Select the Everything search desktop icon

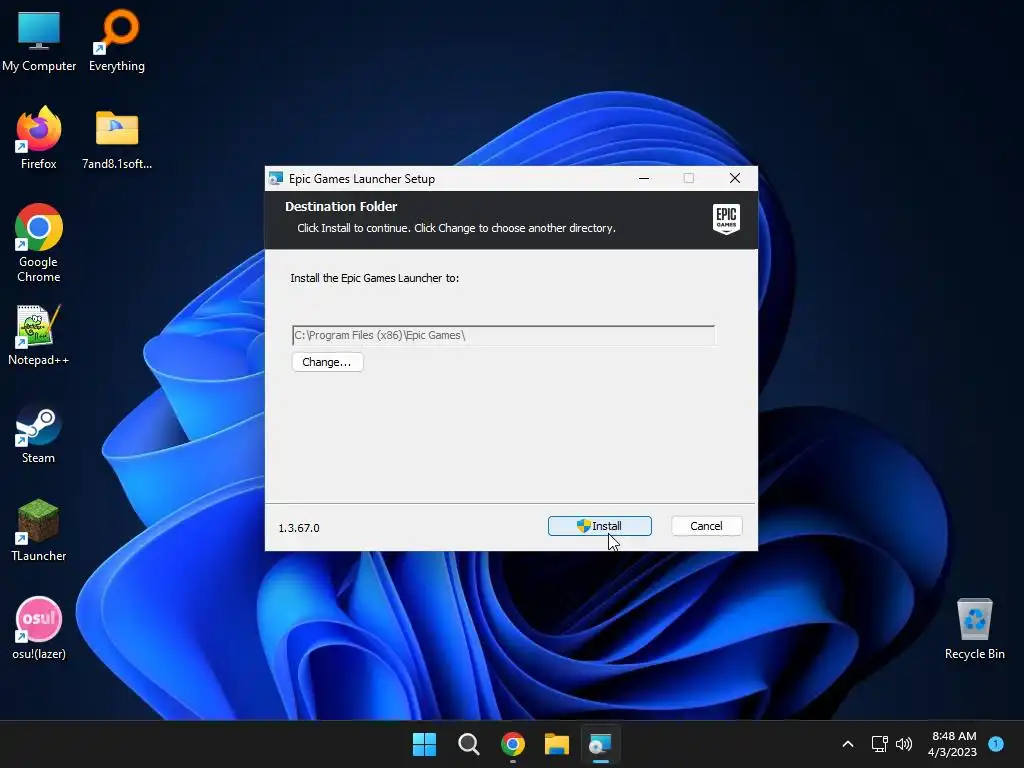coord(117,42)
